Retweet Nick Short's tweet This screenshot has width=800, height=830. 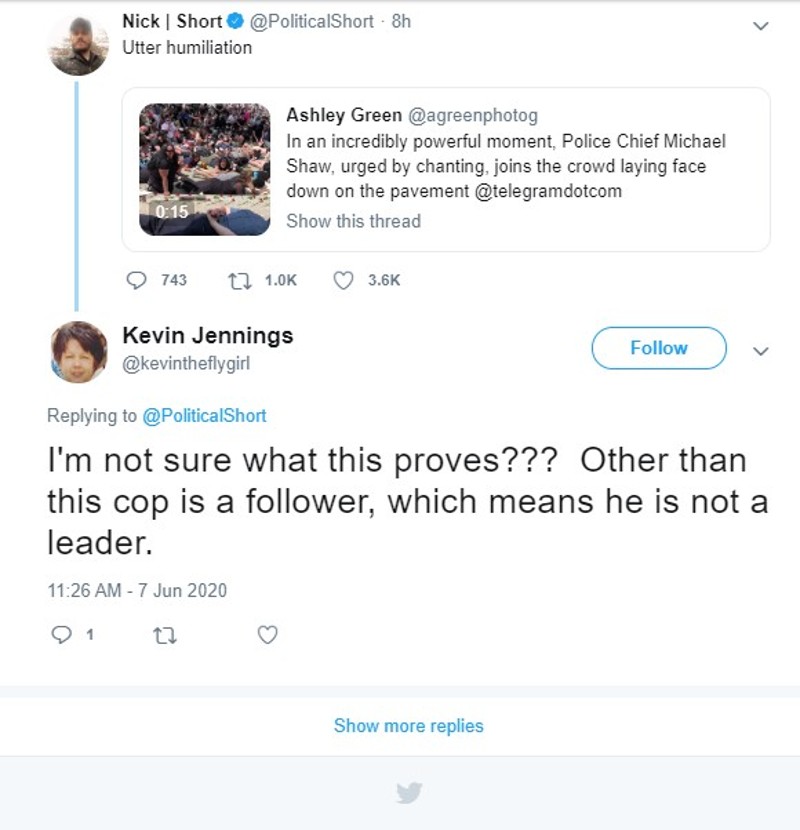click(240, 280)
